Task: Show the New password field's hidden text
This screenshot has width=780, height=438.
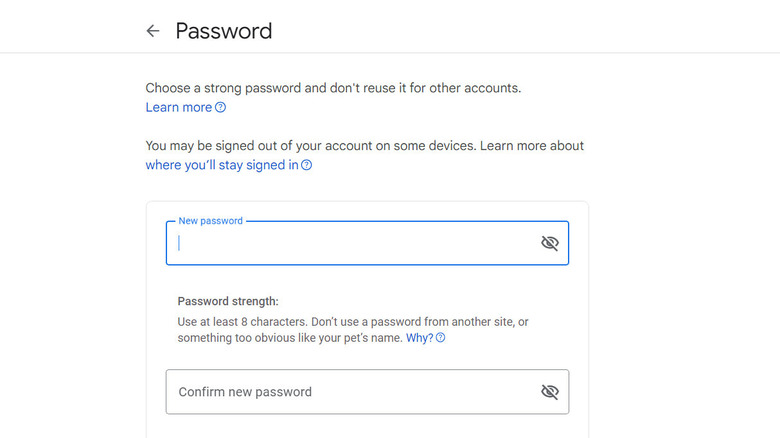Action: click(549, 243)
